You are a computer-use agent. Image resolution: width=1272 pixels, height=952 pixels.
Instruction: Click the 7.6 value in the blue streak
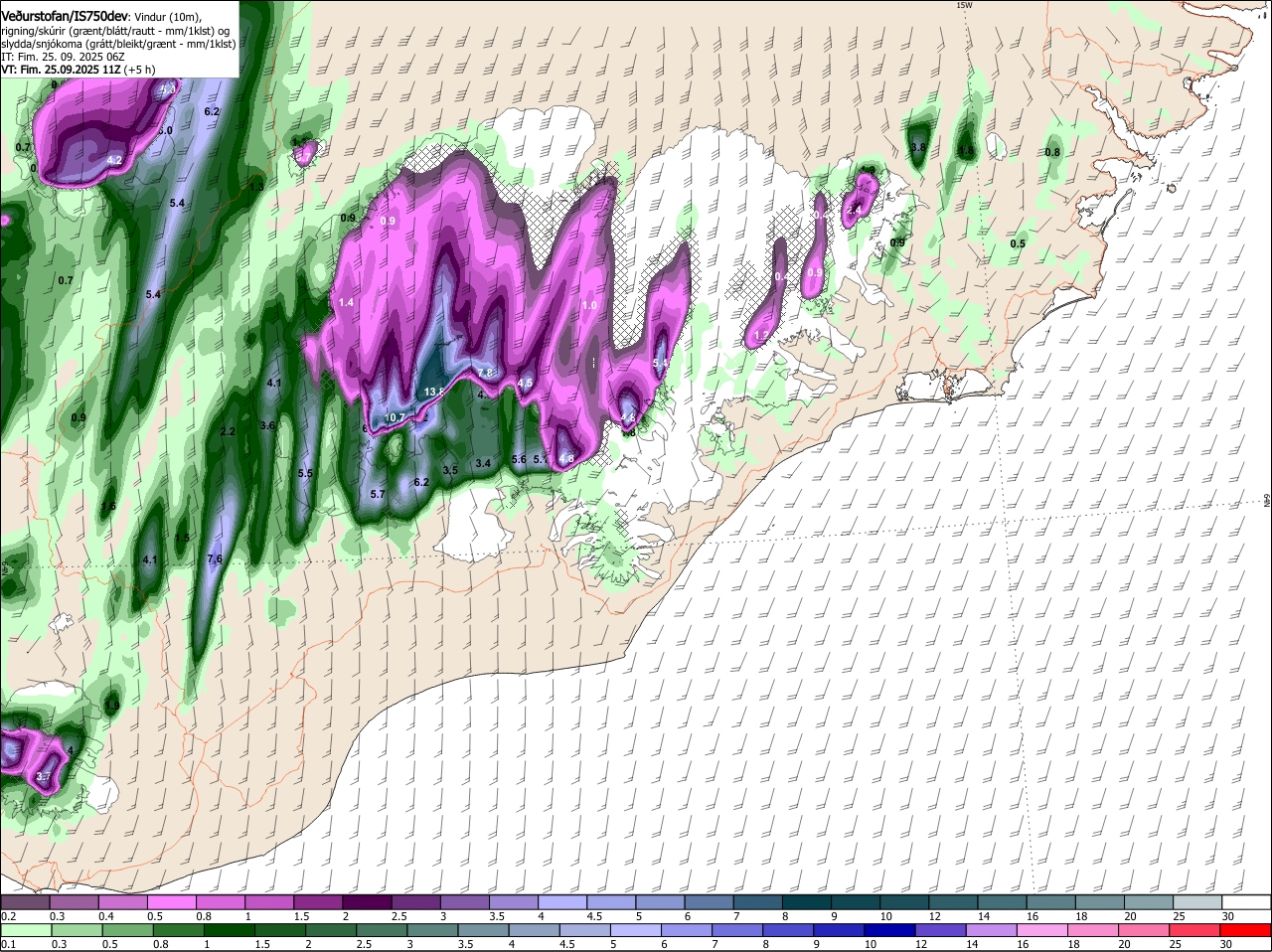click(x=215, y=559)
